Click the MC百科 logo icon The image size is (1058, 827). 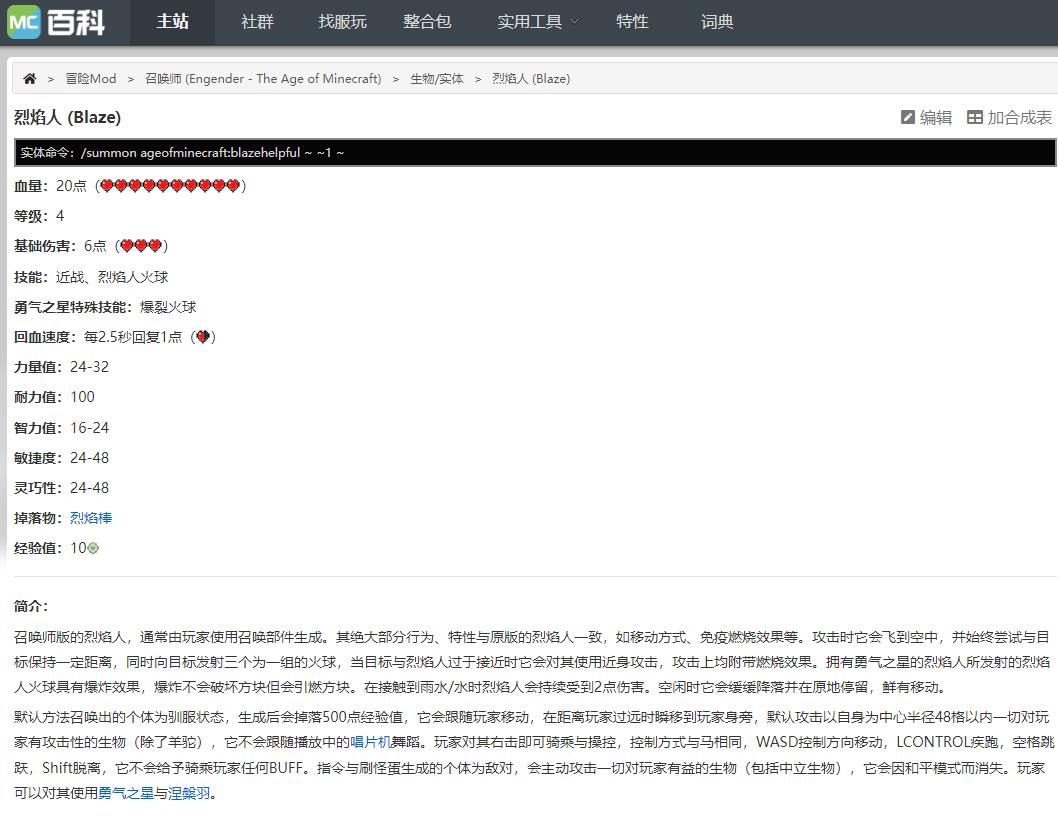[24, 22]
